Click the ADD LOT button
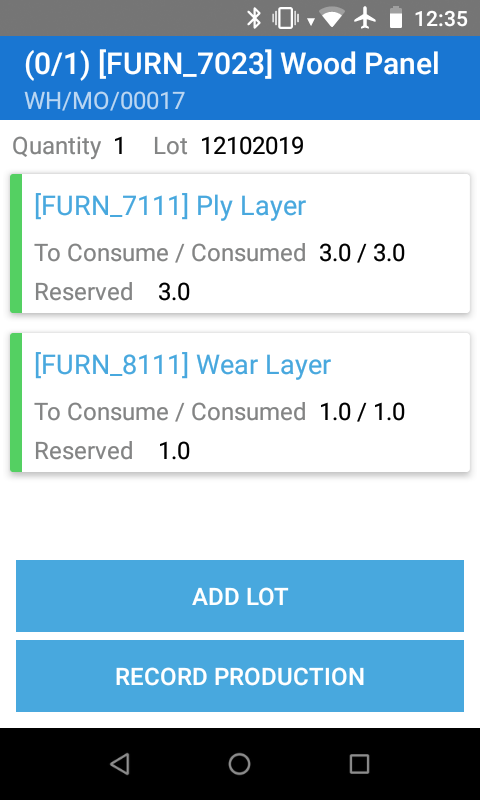 tap(240, 596)
